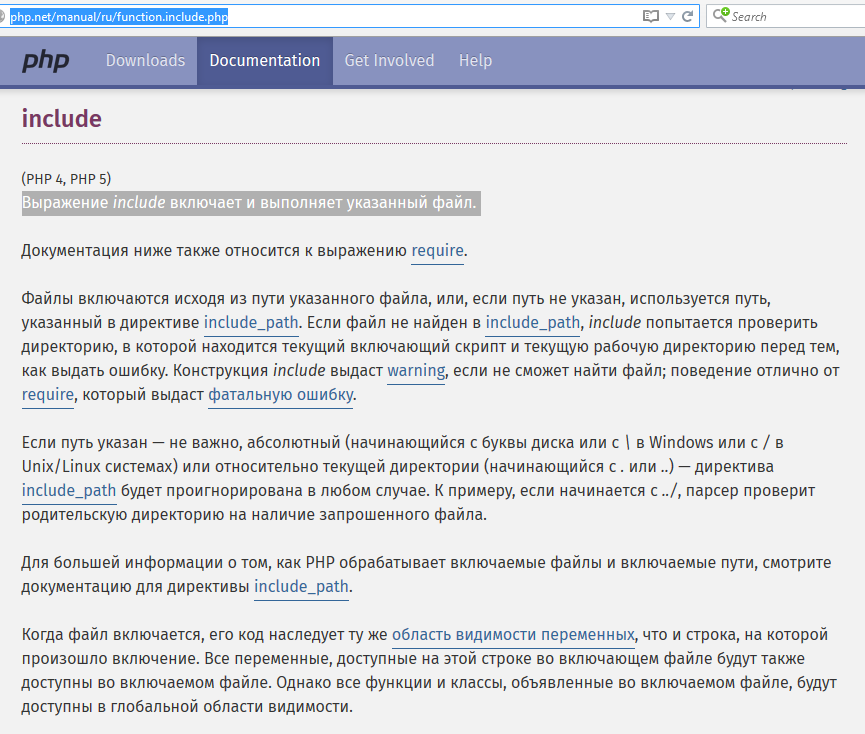Select the Documentation tab
The height and width of the screenshot is (734, 865).
265,60
